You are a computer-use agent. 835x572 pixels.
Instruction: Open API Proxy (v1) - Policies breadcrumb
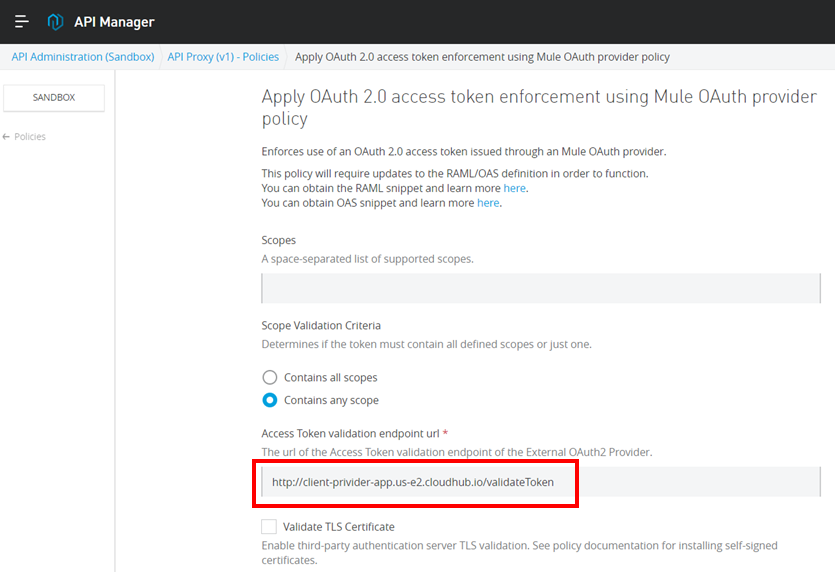tap(223, 57)
